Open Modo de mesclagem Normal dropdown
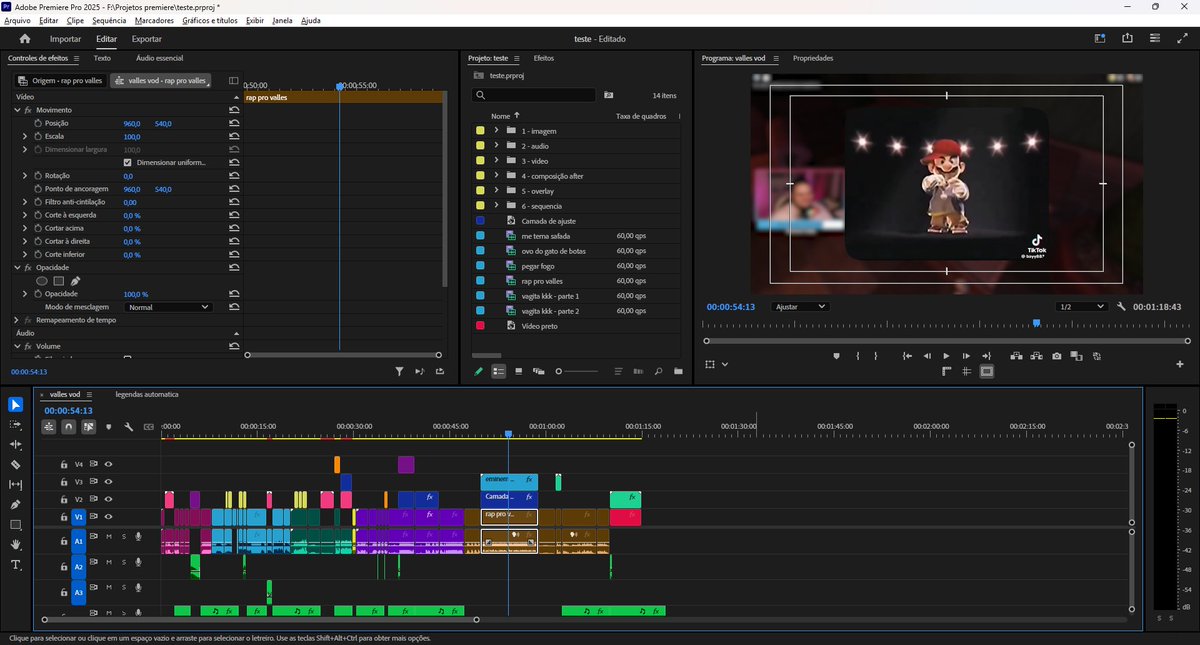Image resolution: width=1200 pixels, height=645 pixels. pos(169,307)
